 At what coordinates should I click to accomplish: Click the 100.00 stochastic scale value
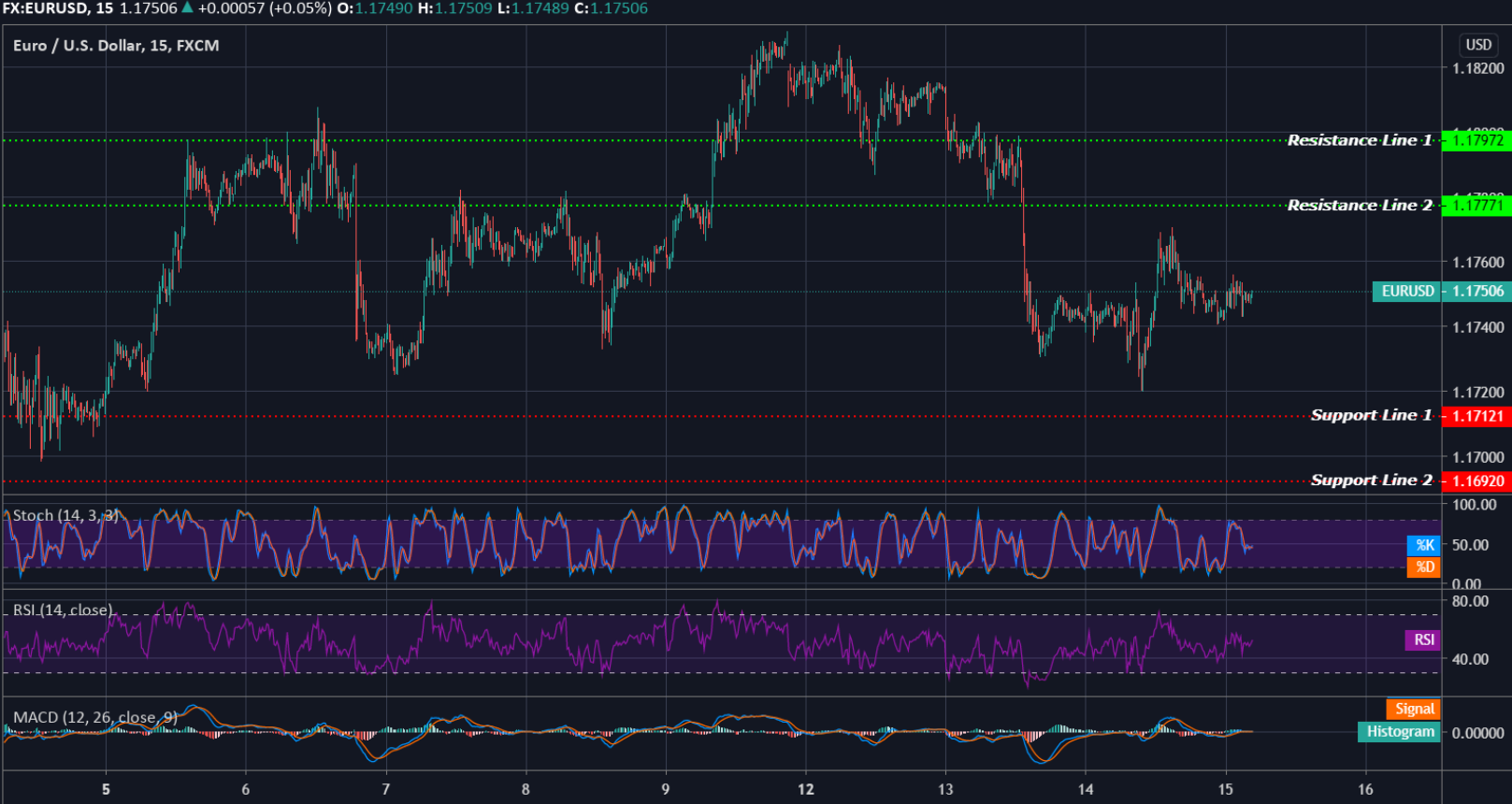pos(1474,505)
